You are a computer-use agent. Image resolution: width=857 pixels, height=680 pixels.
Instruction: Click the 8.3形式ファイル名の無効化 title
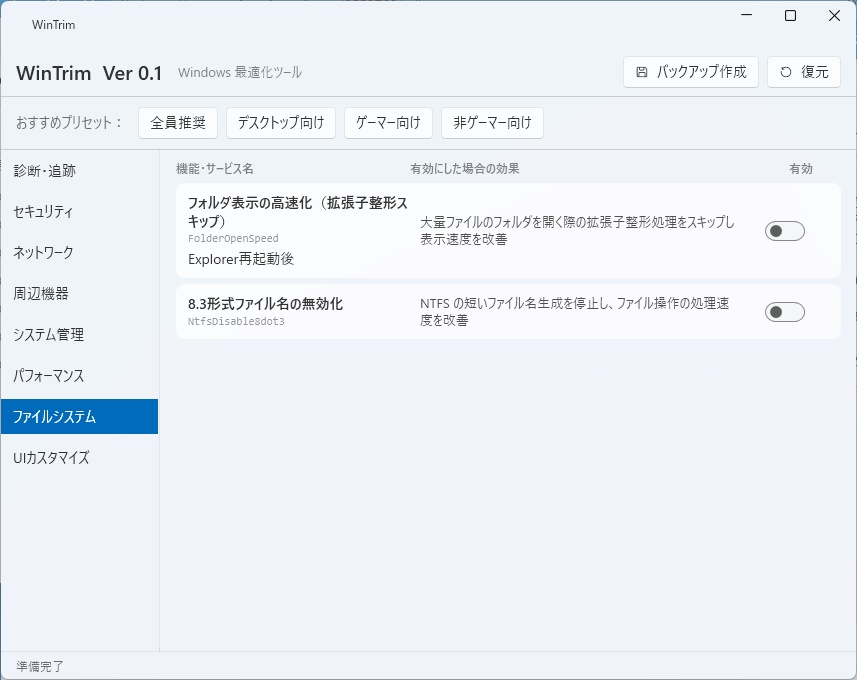(265, 304)
